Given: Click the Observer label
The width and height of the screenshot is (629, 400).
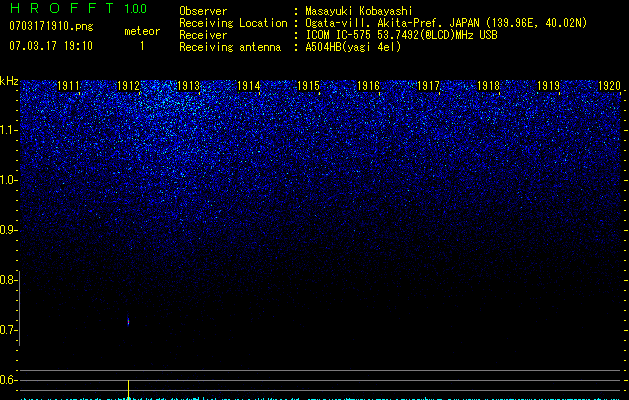Looking at the screenshot, I should [x=203, y=11].
